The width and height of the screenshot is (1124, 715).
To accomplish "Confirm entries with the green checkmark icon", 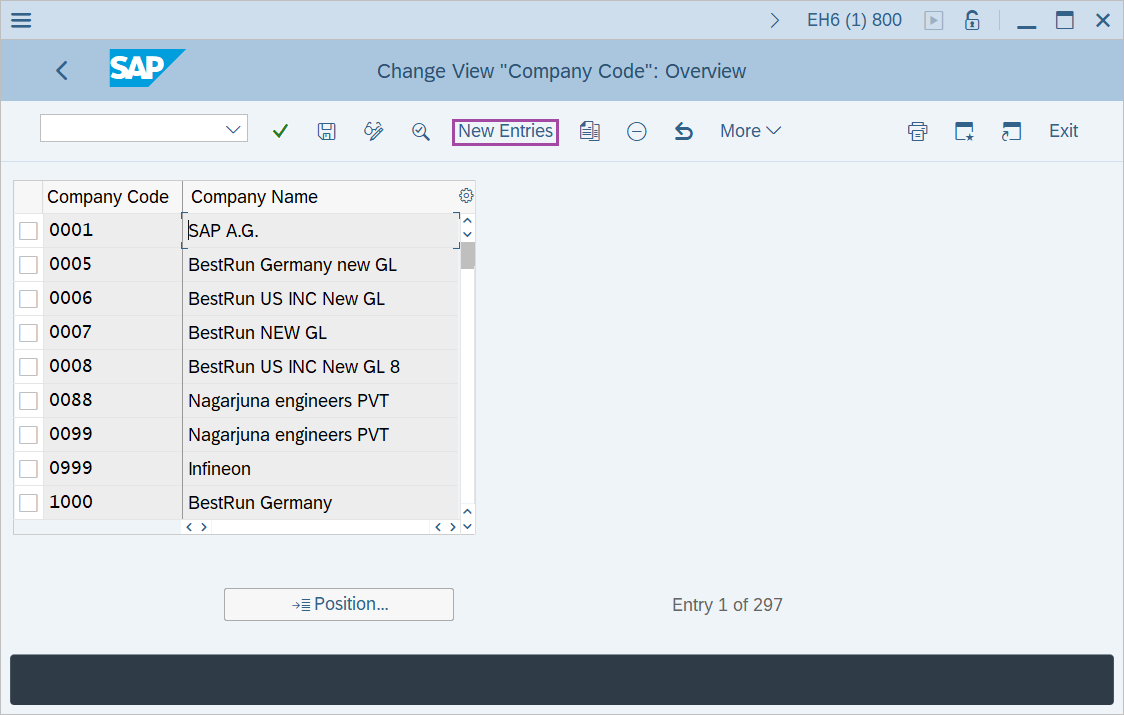I will 280,130.
